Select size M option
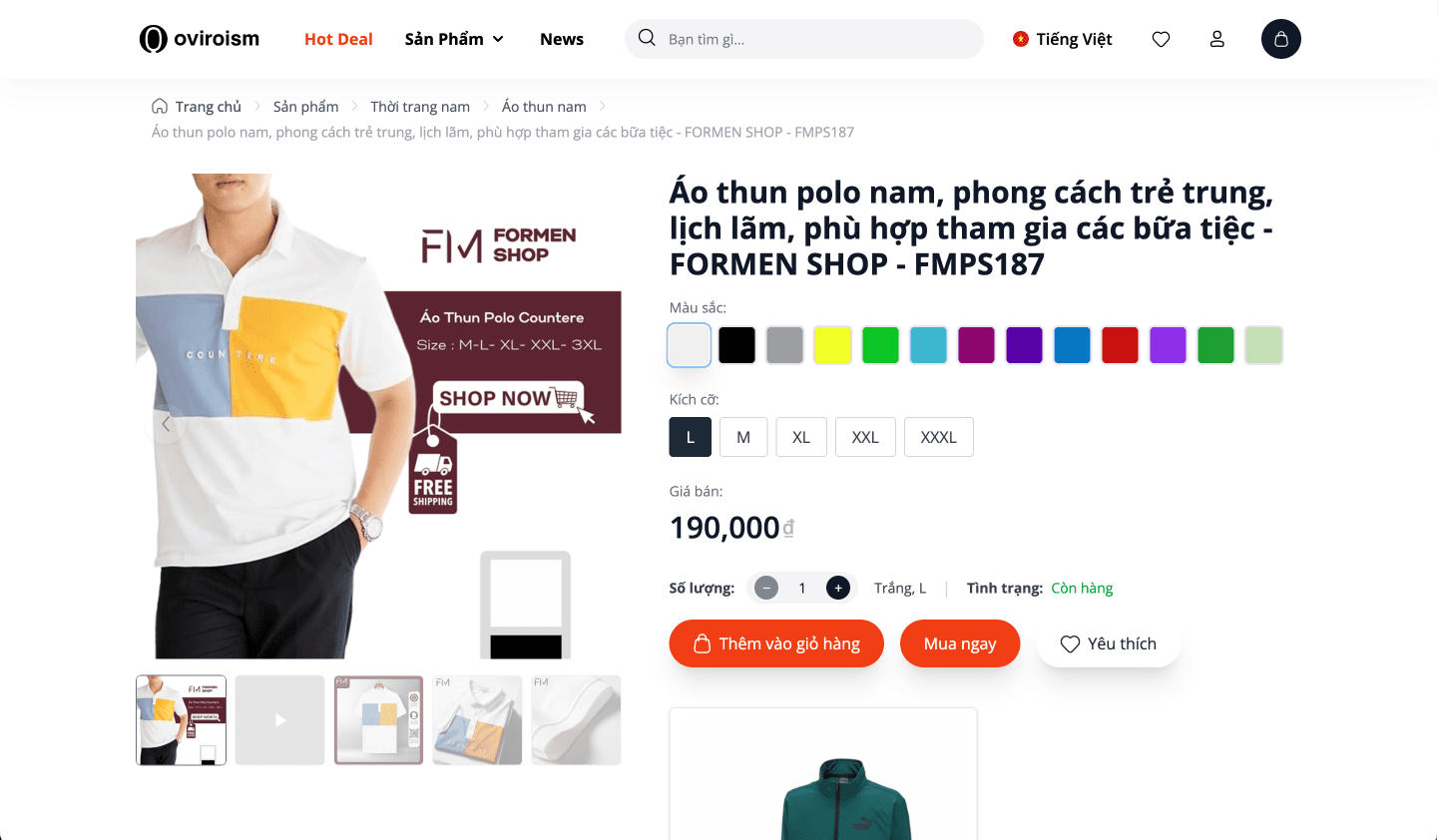The height and width of the screenshot is (840, 1438). click(x=743, y=437)
